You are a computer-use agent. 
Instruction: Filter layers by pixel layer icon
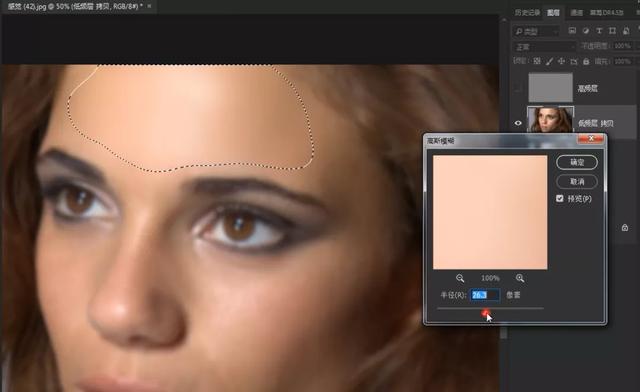[x=572, y=31]
